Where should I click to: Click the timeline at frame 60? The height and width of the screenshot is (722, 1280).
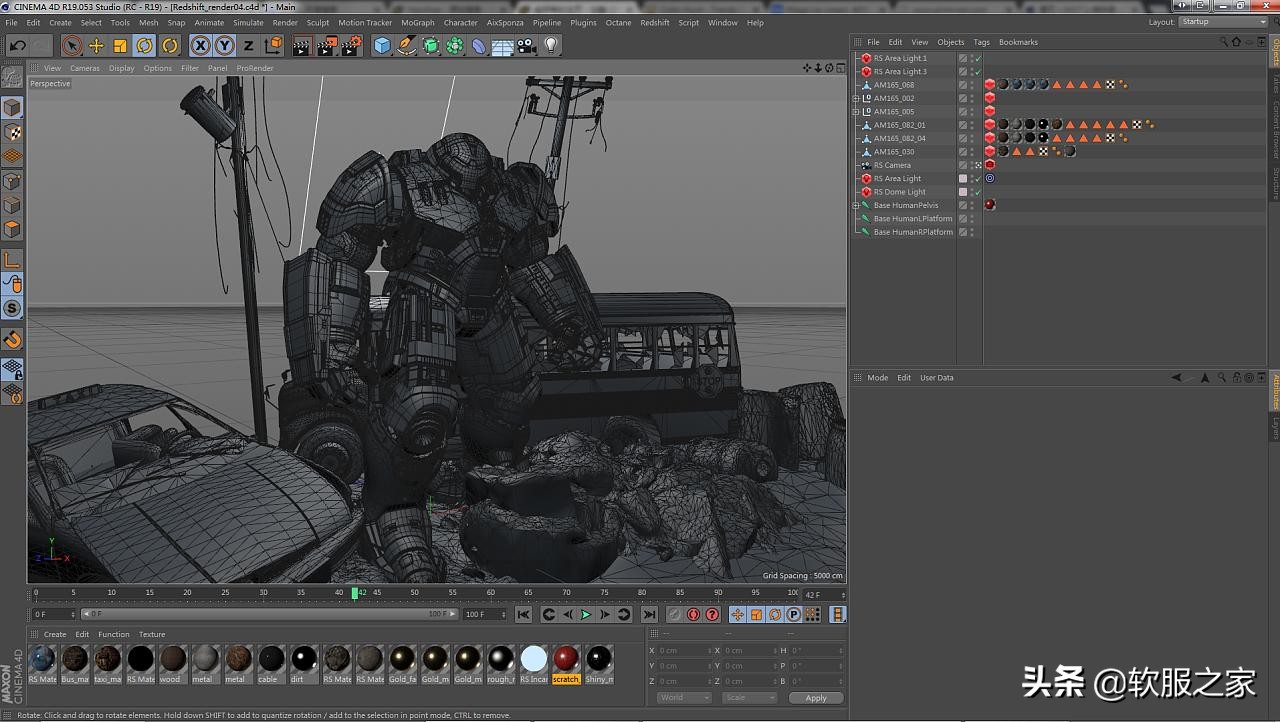point(491,593)
